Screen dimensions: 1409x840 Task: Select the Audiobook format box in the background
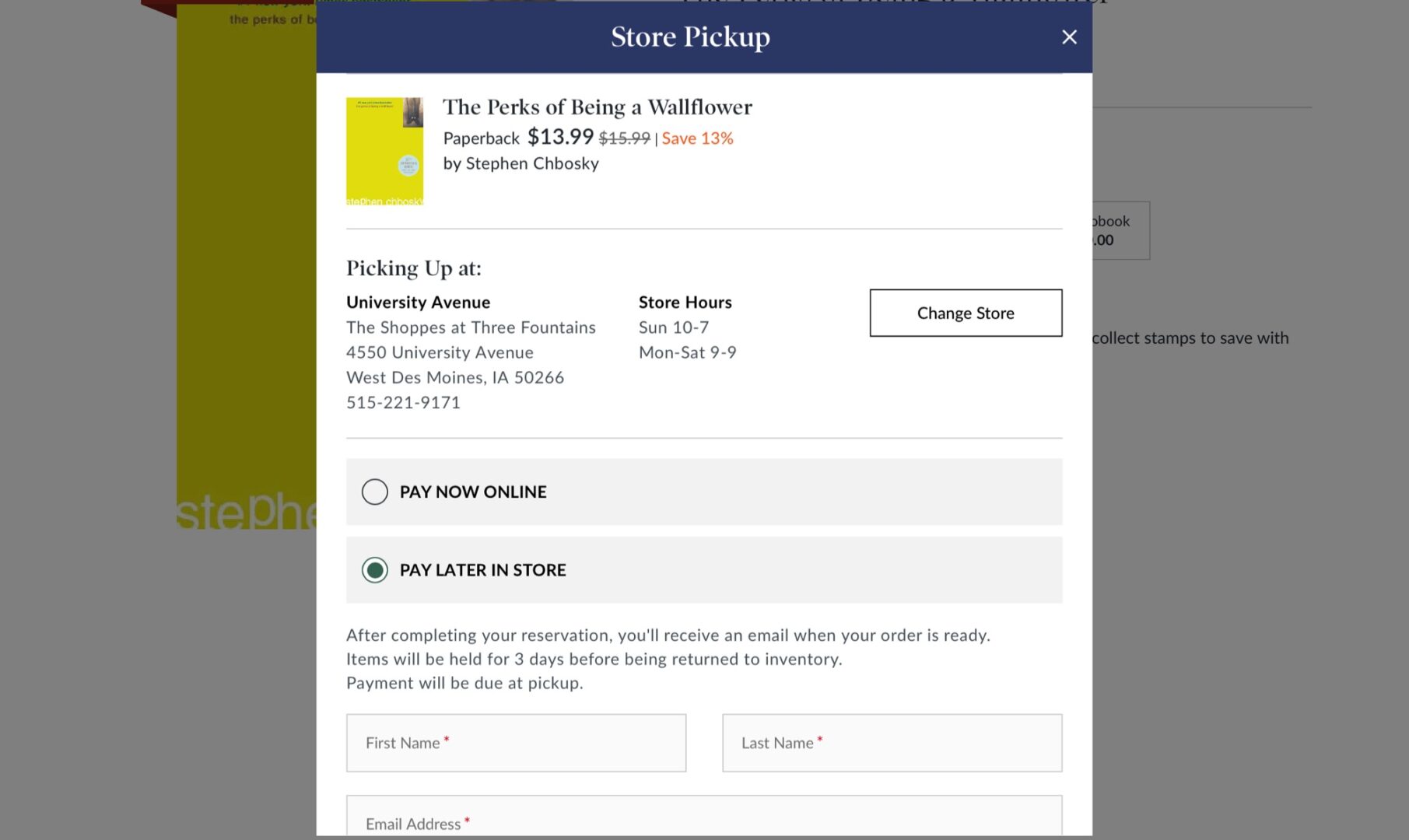tap(1119, 230)
